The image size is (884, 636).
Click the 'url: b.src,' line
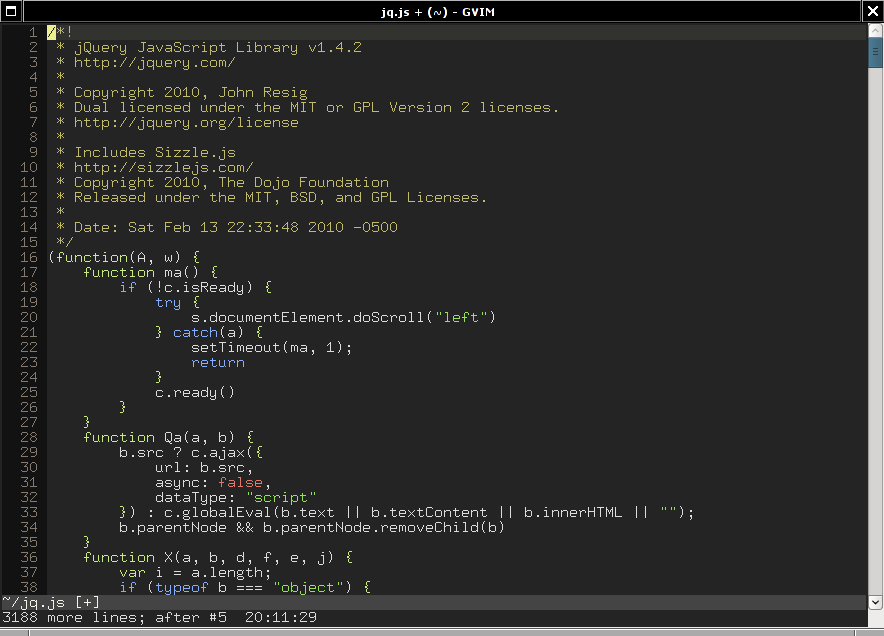(204, 467)
